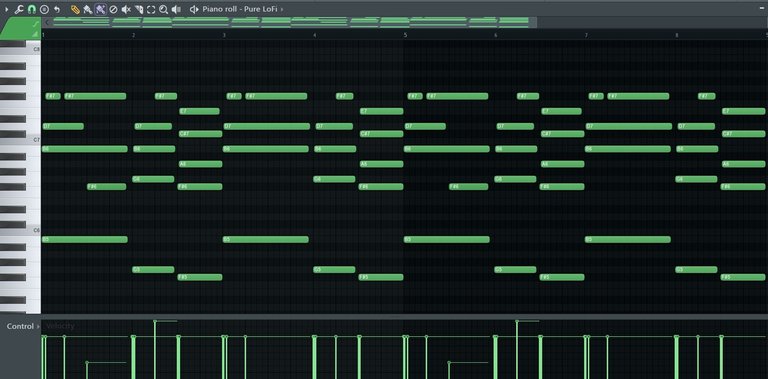This screenshot has height=379, width=768.
Task: Activate the magnifier zoom tool
Action: tap(164, 9)
